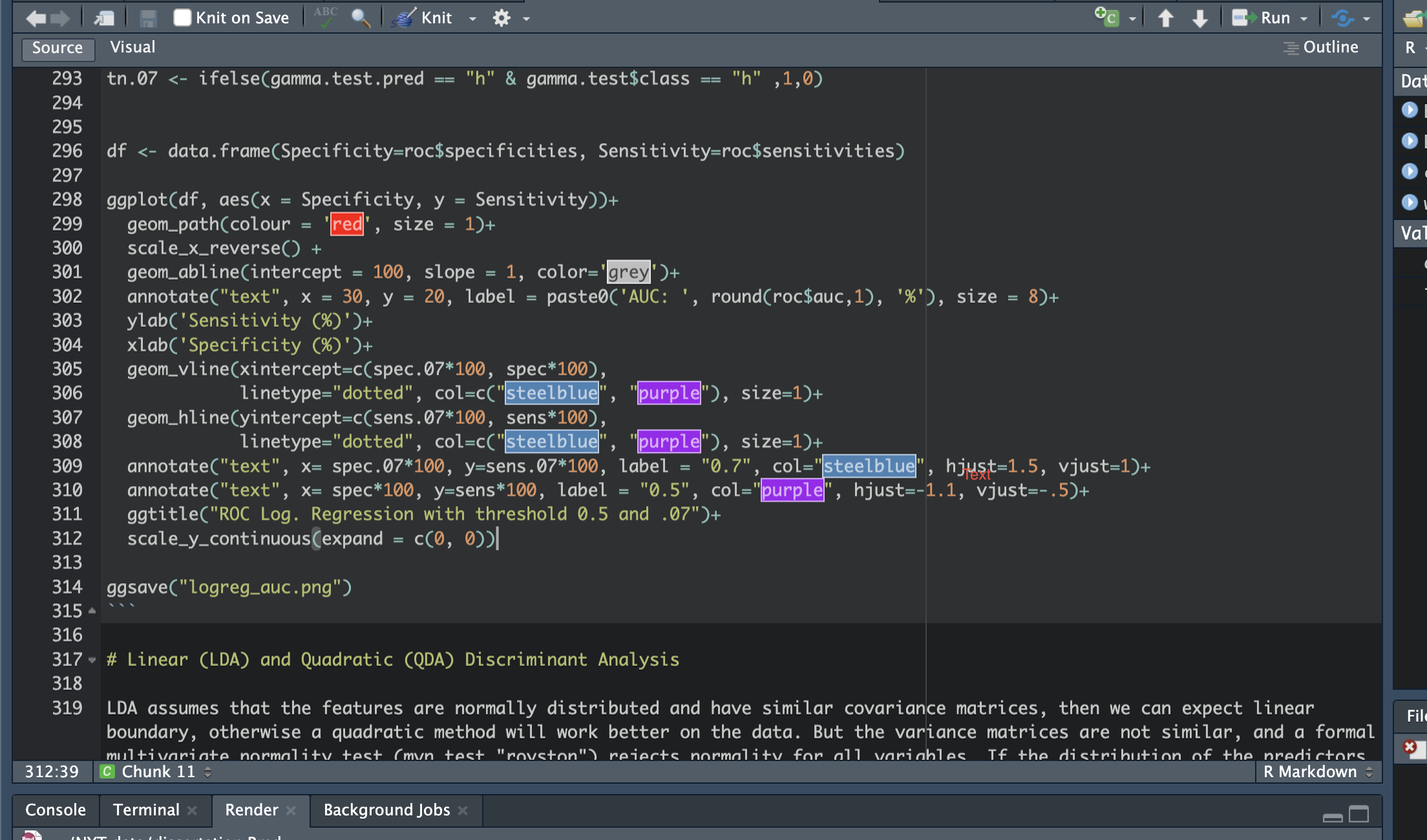
Task: Click the red color preview on line 299
Action: (x=347, y=224)
